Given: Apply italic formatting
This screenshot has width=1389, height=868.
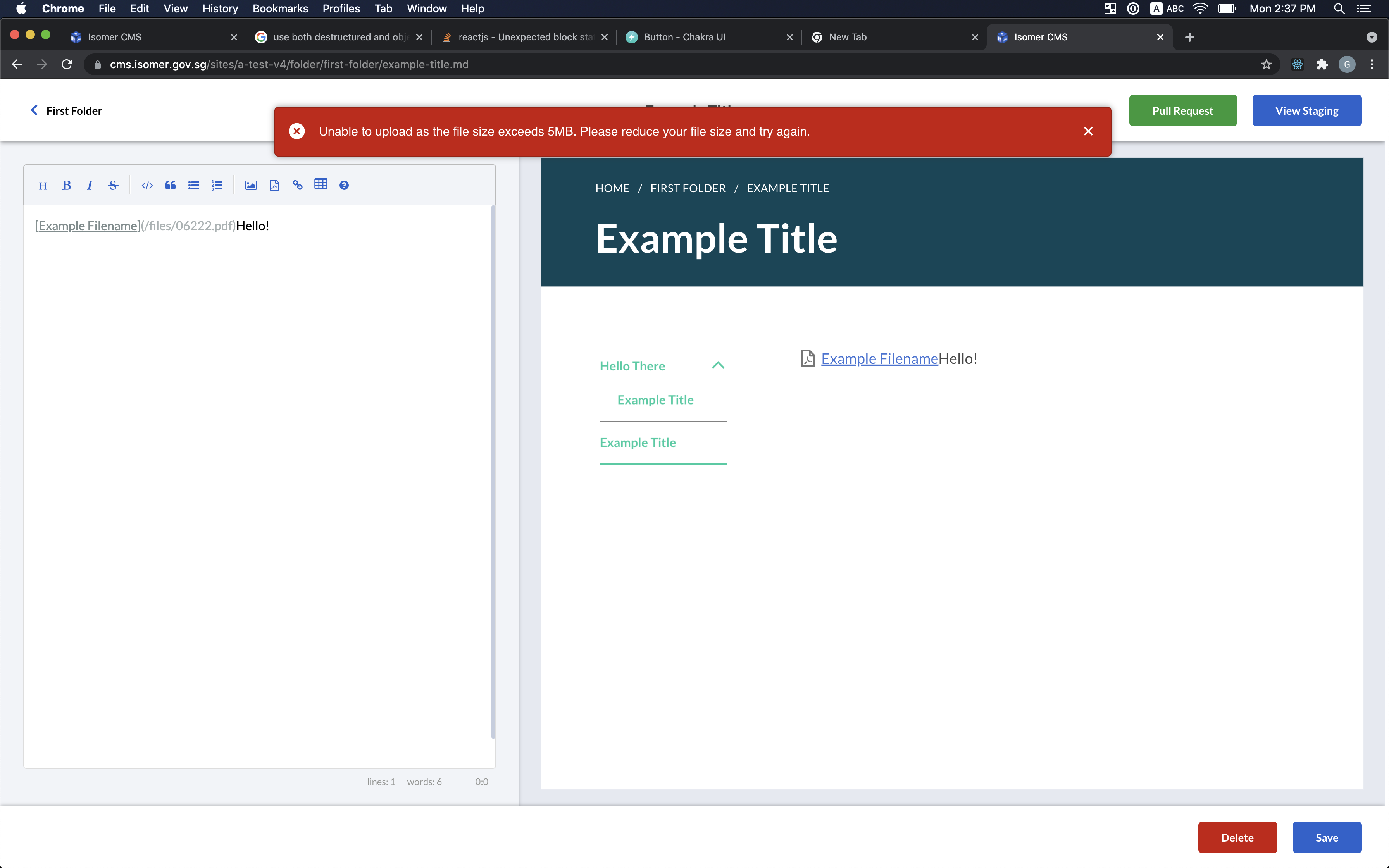Looking at the screenshot, I should tap(90, 185).
